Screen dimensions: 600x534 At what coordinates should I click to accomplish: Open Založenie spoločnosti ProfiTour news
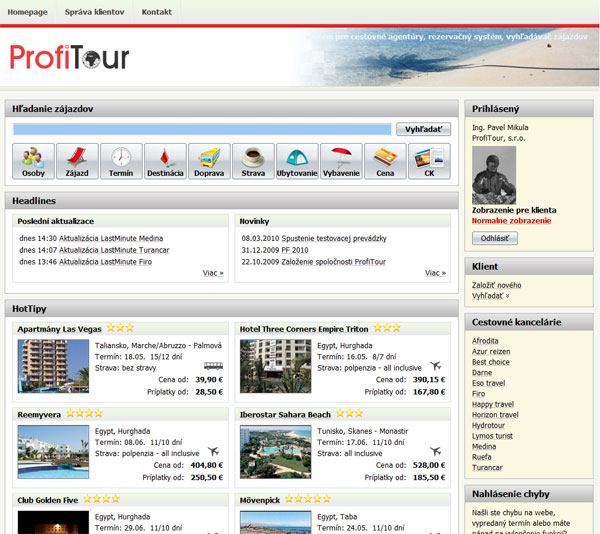pyautogui.click(x=333, y=262)
